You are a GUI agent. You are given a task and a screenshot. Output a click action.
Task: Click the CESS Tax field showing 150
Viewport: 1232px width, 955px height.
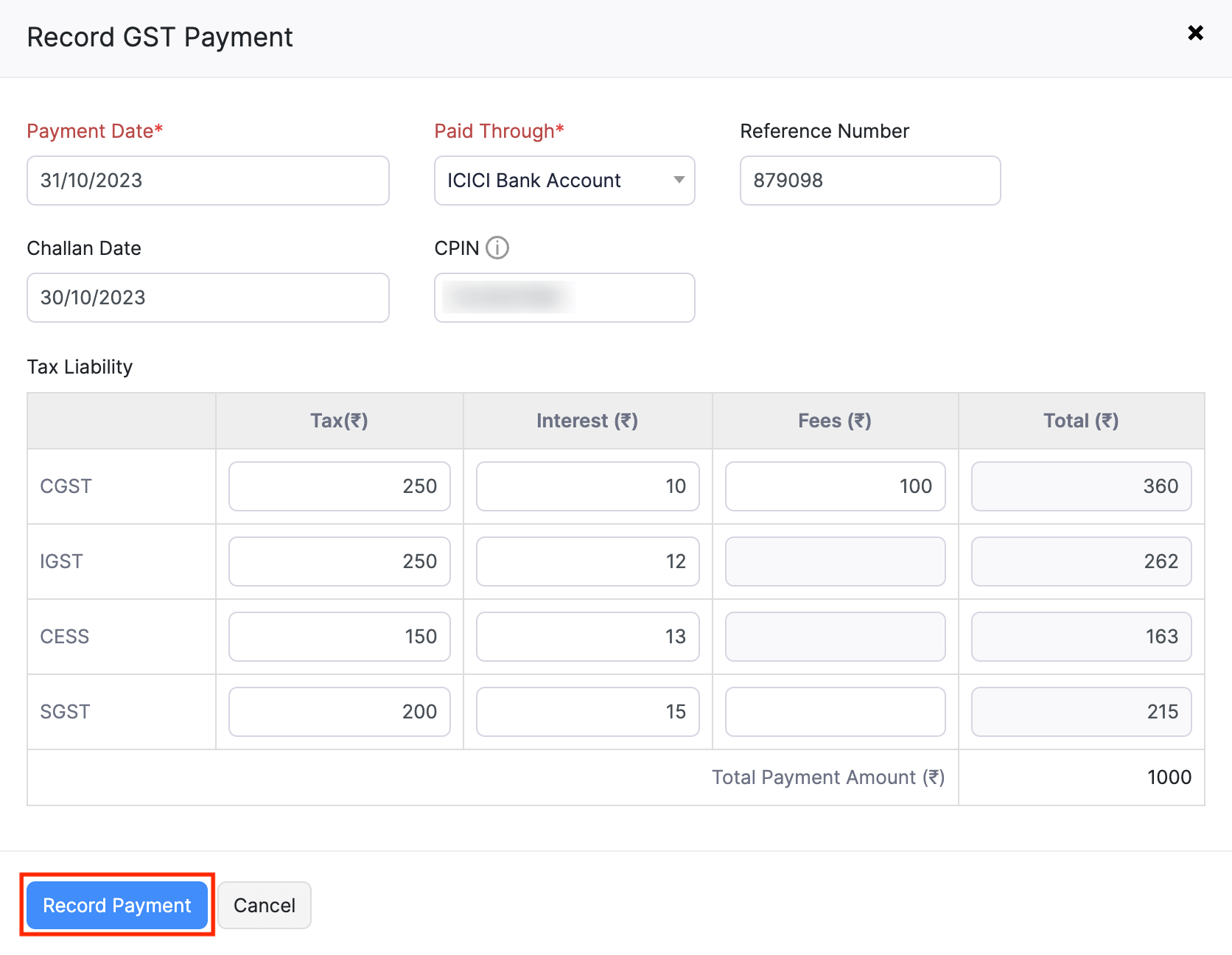coord(338,637)
